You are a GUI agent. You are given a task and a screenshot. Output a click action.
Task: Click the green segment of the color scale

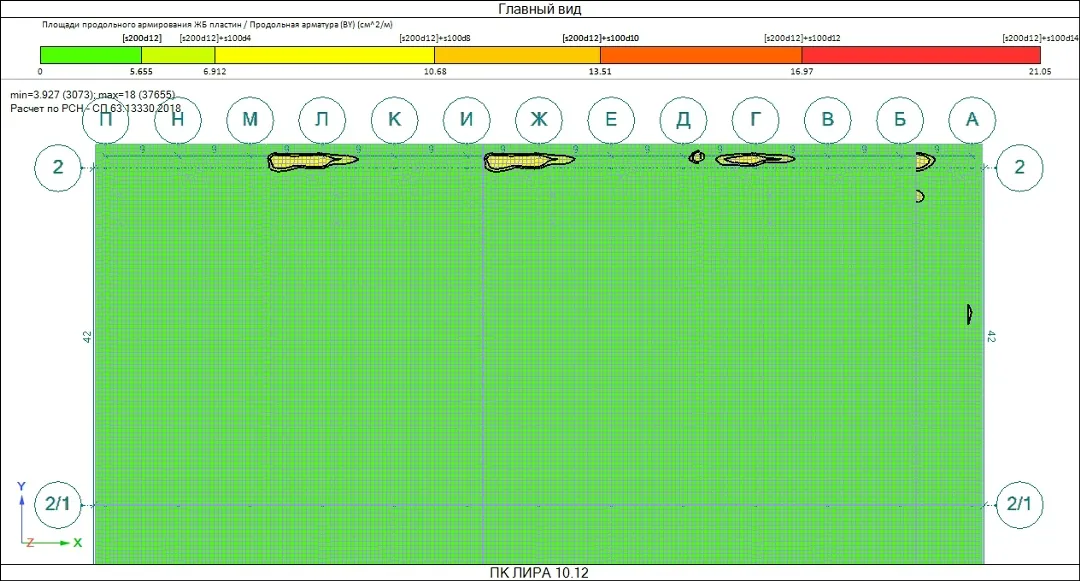point(91,55)
